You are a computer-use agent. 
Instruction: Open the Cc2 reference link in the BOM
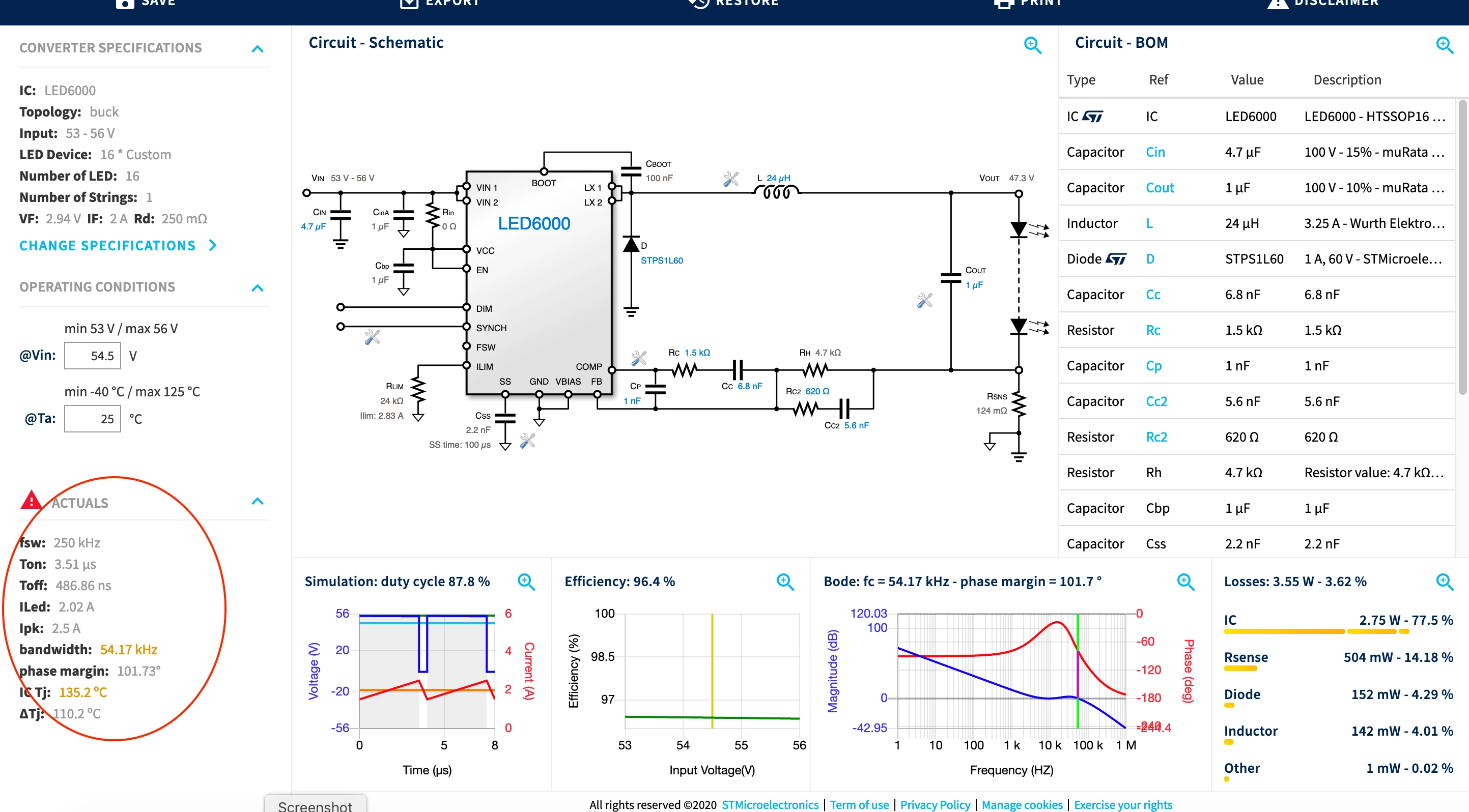1156,401
